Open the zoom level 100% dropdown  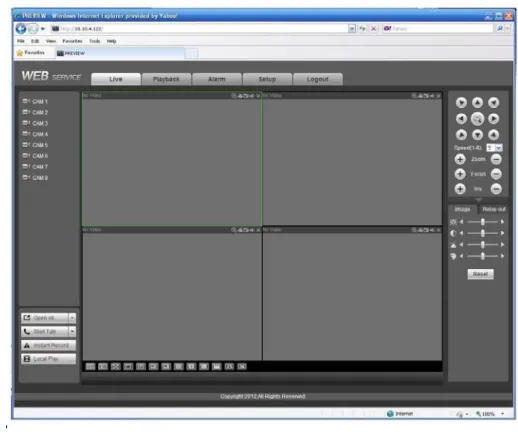click(502, 414)
